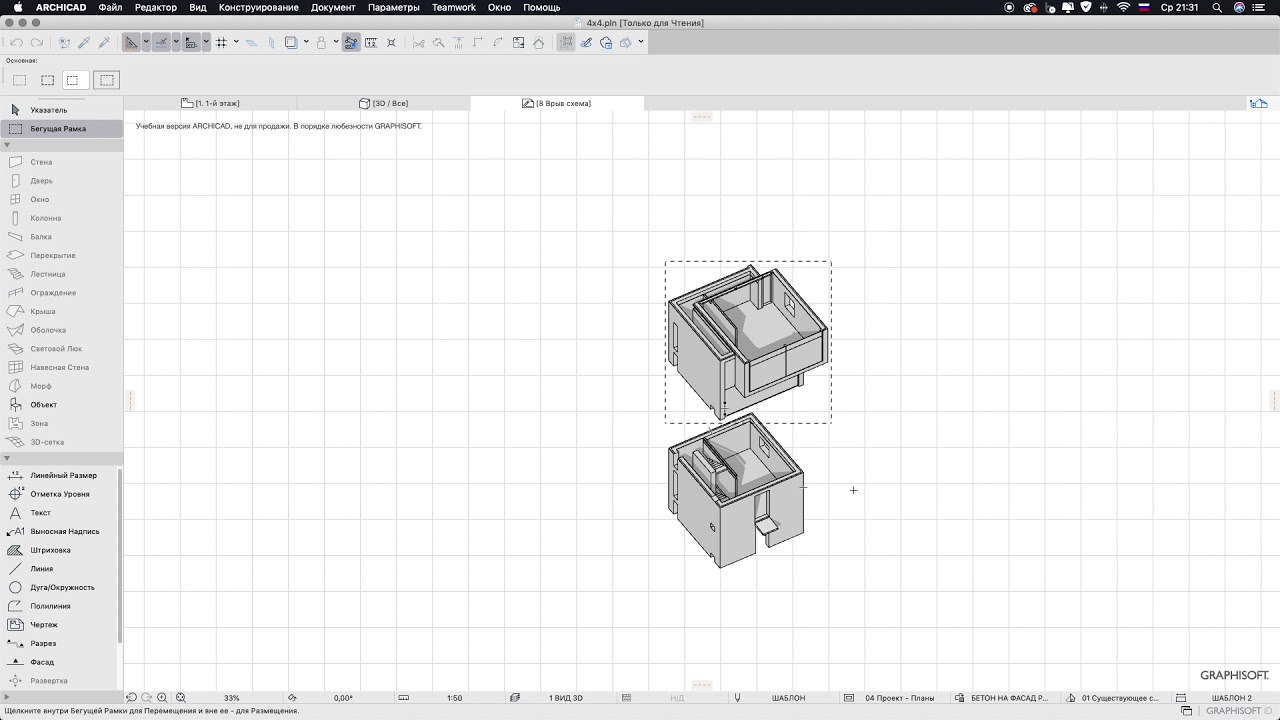Screen dimensions: 1280x720
Task: Open grid snap options dropdown arrow
Action: coord(236,43)
